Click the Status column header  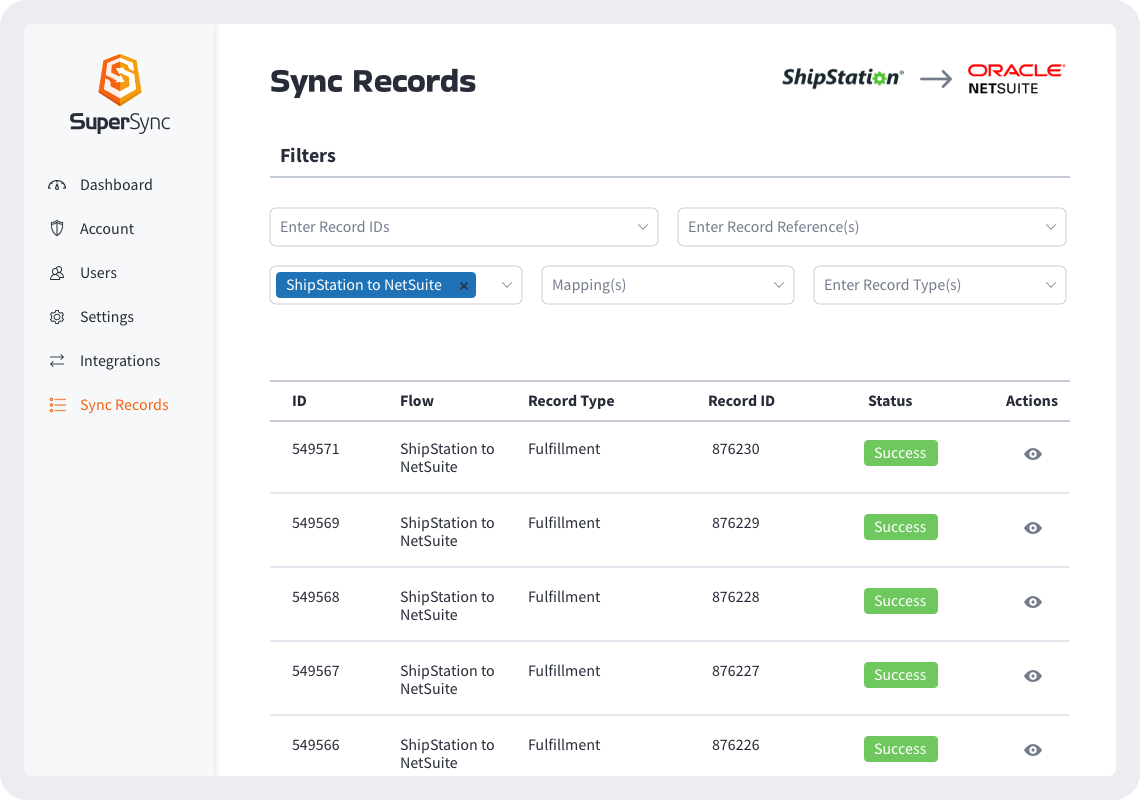pos(890,401)
